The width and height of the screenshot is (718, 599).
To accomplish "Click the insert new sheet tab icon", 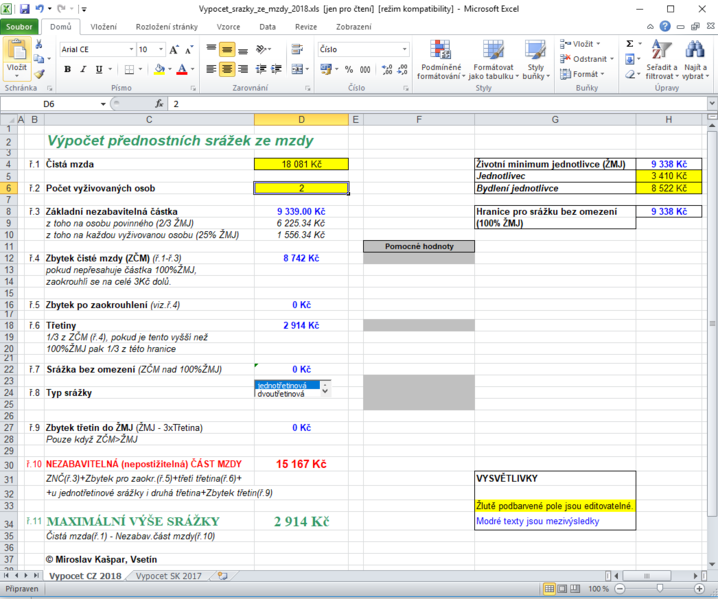I will tap(223, 576).
